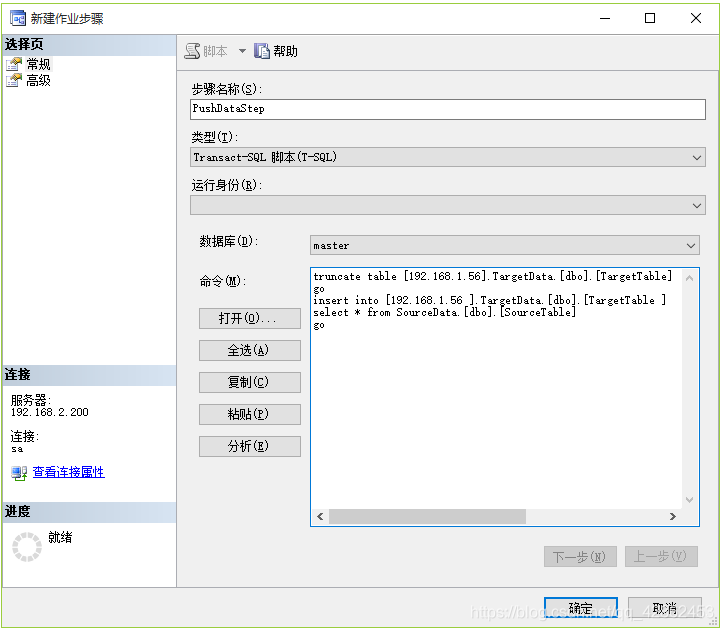Click the 帮助 toolbar label
The width and height of the screenshot is (724, 631).
point(285,51)
